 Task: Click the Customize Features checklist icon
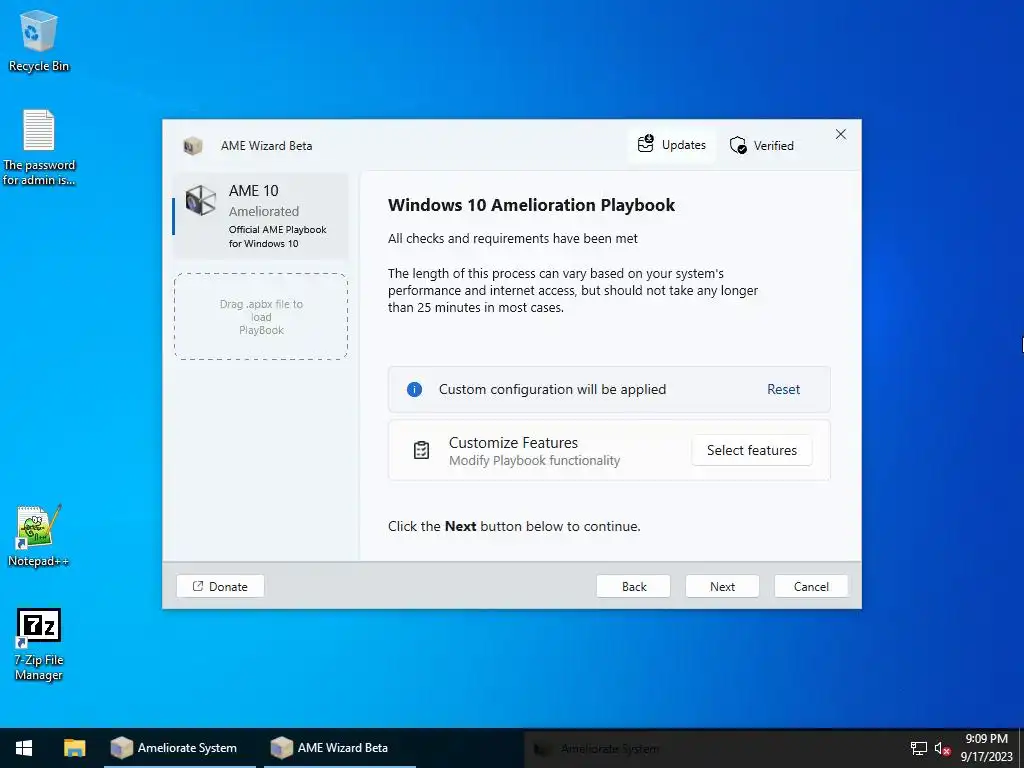click(x=422, y=451)
